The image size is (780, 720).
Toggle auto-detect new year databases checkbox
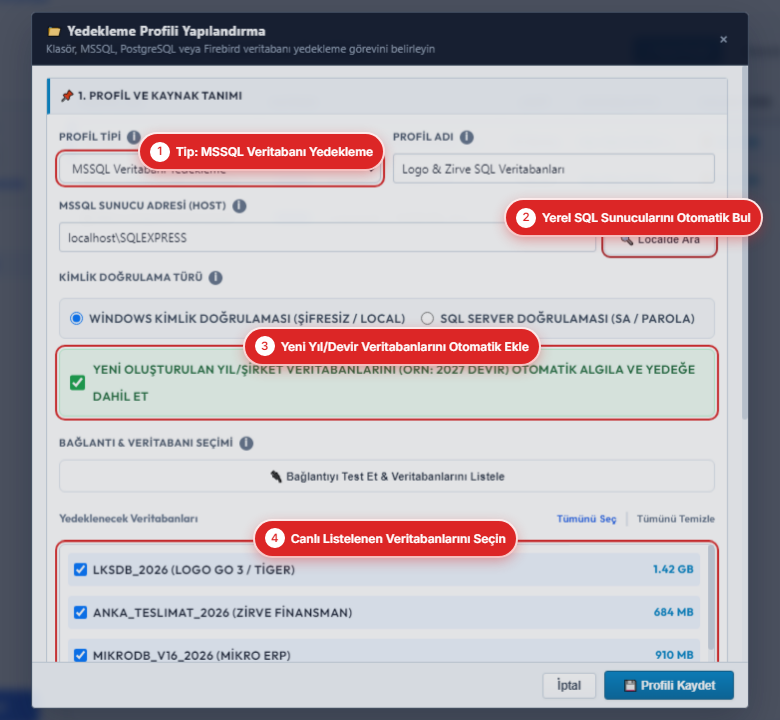[x=78, y=383]
